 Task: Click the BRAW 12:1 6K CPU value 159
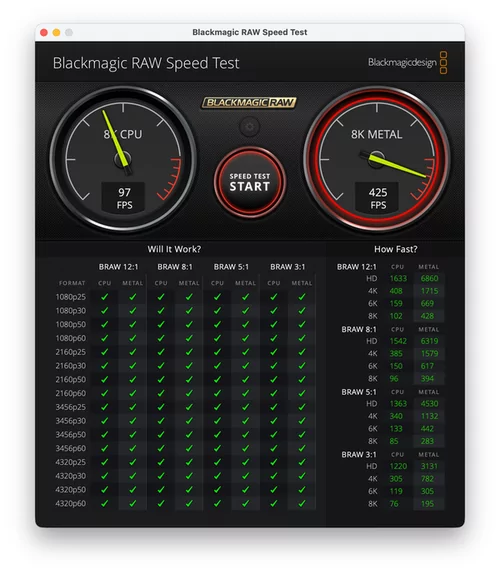[x=396, y=303]
